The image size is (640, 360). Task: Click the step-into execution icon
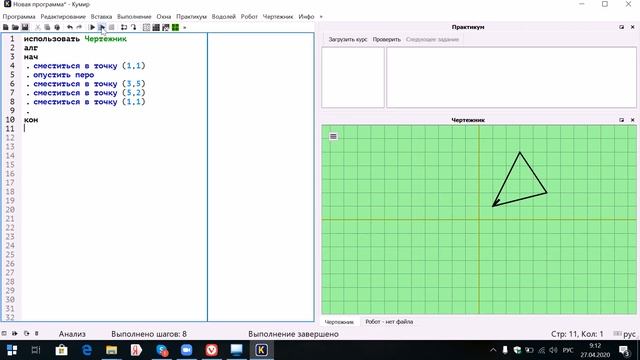[133, 27]
